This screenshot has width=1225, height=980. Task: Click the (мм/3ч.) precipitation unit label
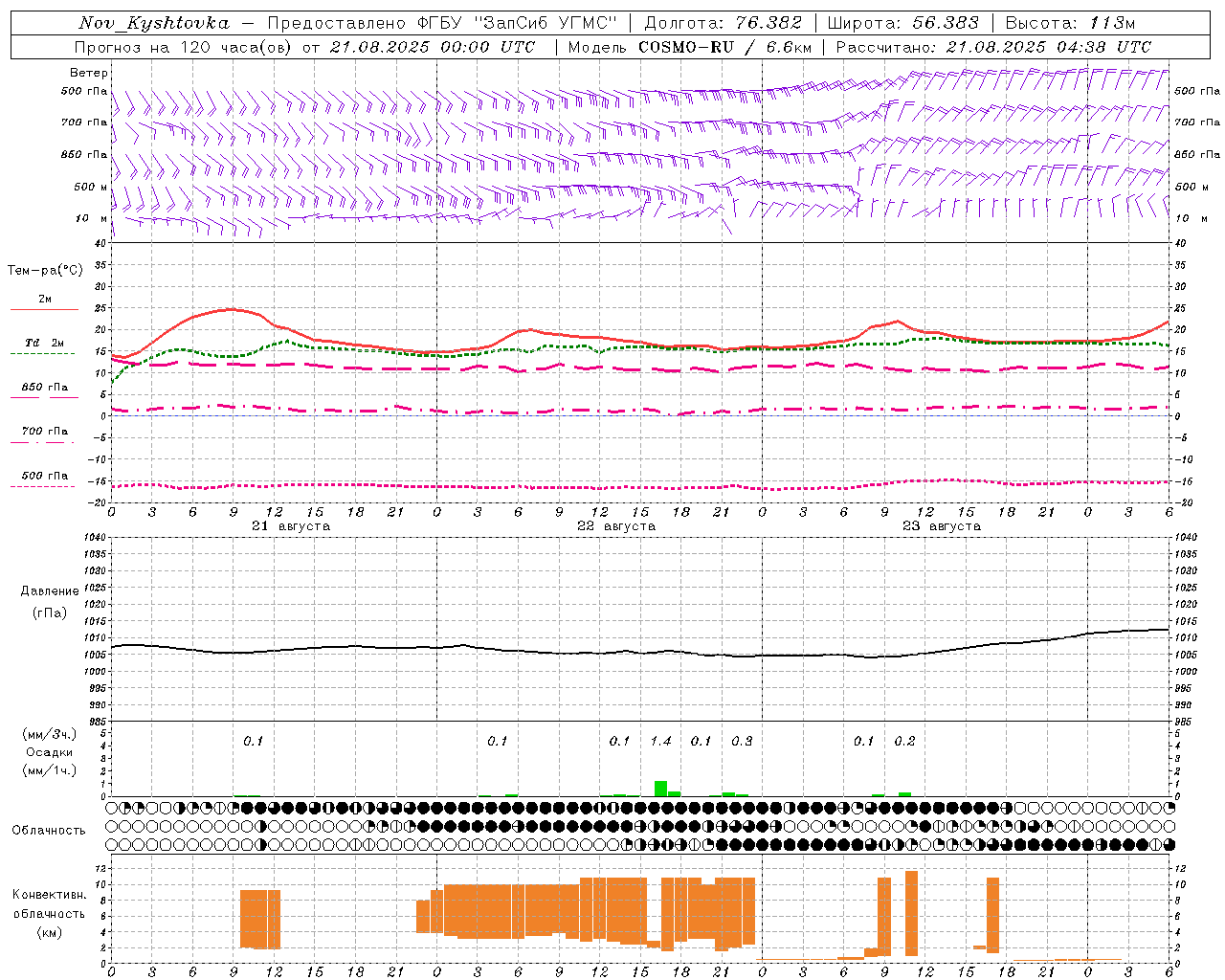click(50, 734)
